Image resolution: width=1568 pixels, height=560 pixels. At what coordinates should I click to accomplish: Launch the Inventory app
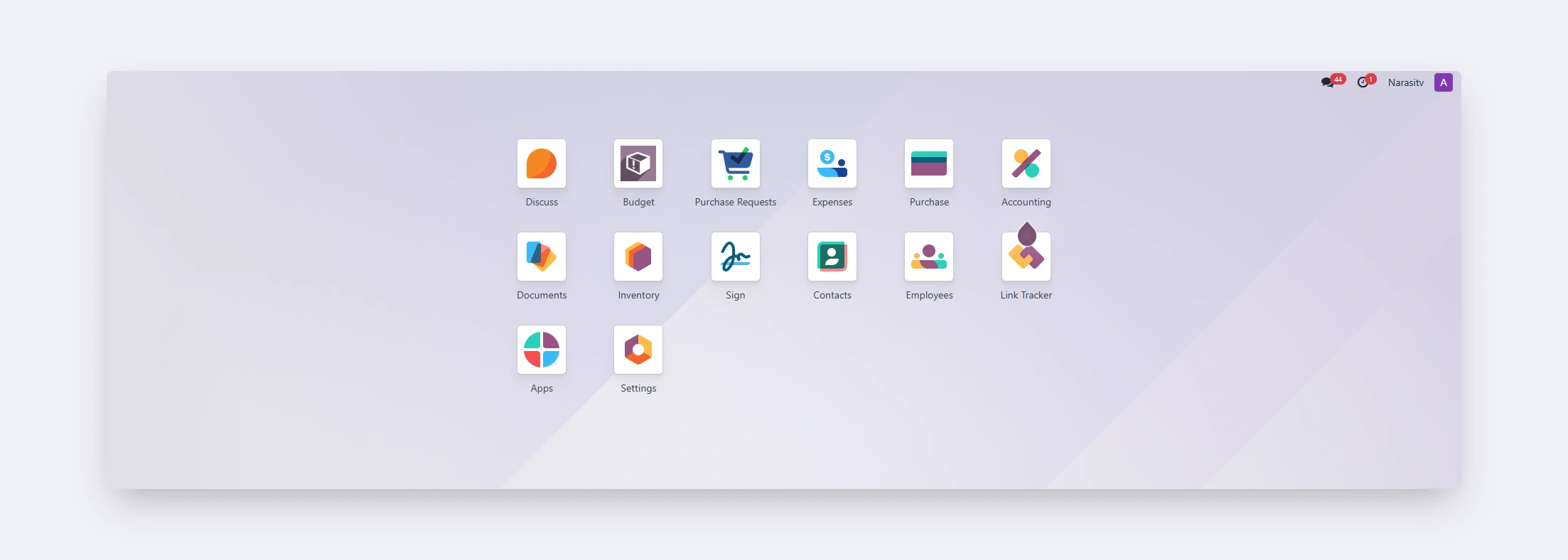click(x=638, y=257)
